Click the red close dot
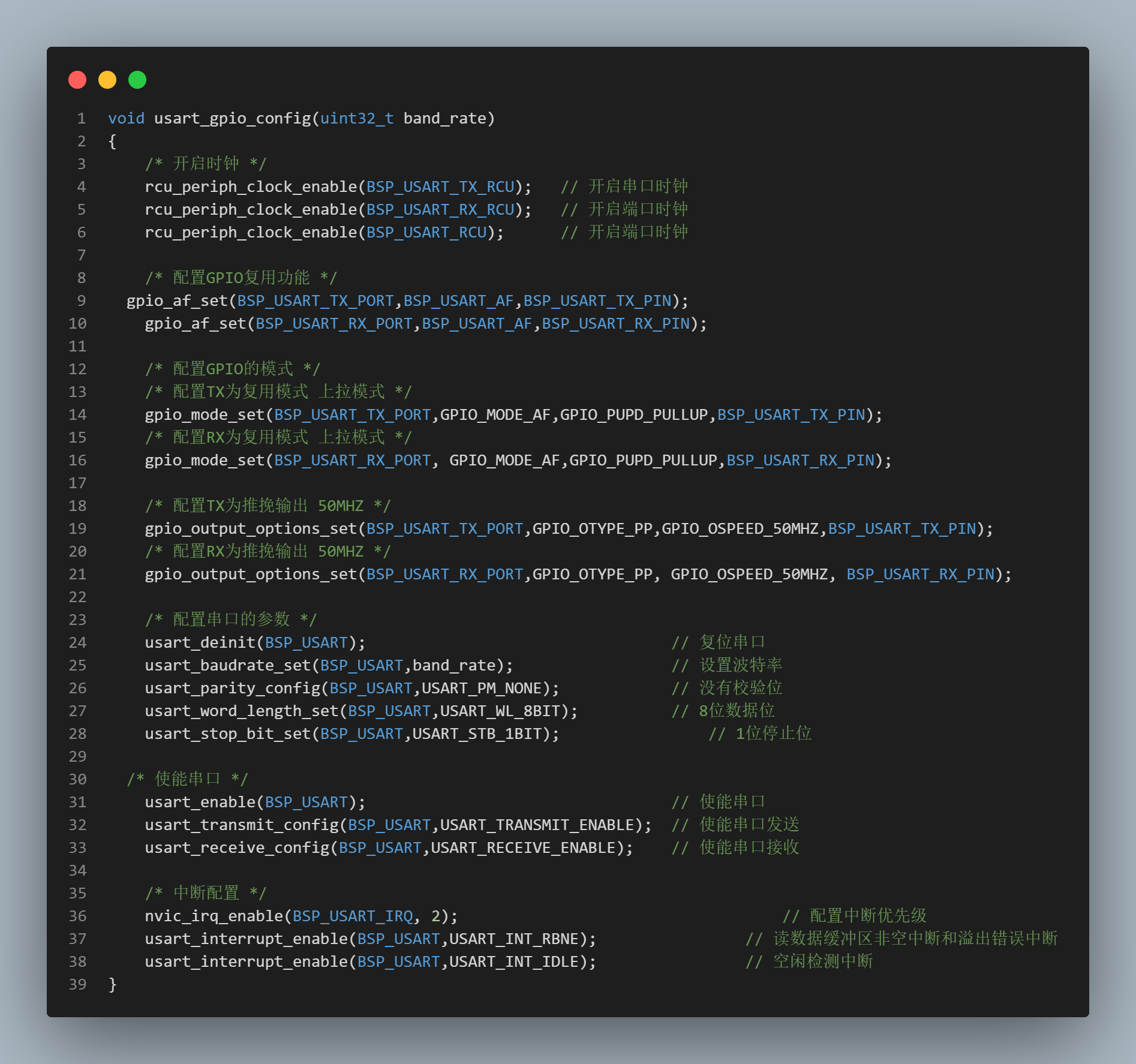The width and height of the screenshot is (1136, 1064). (77, 80)
